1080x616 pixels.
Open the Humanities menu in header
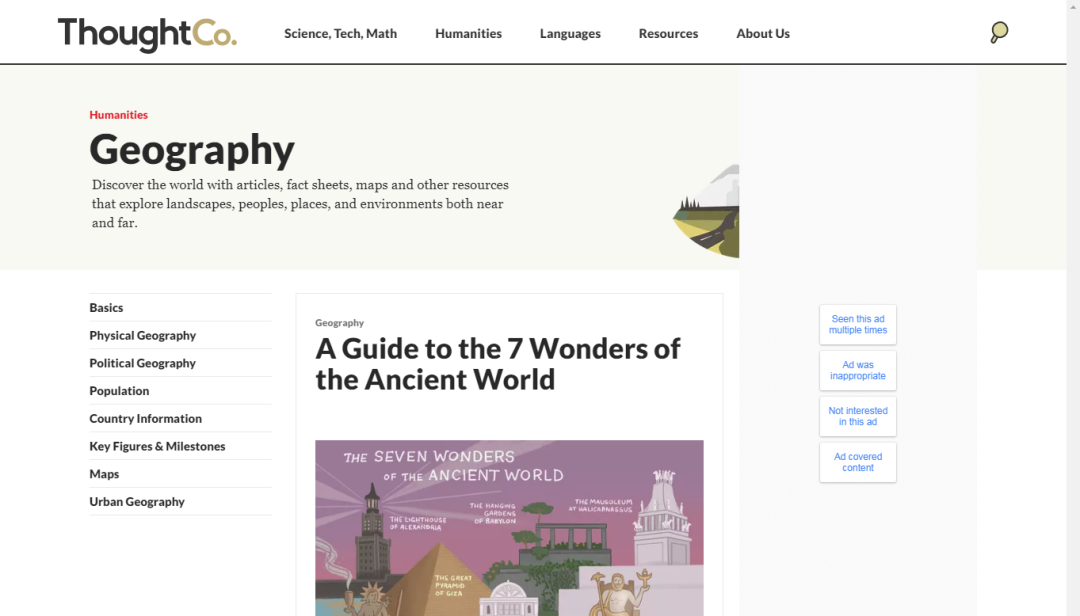click(468, 33)
